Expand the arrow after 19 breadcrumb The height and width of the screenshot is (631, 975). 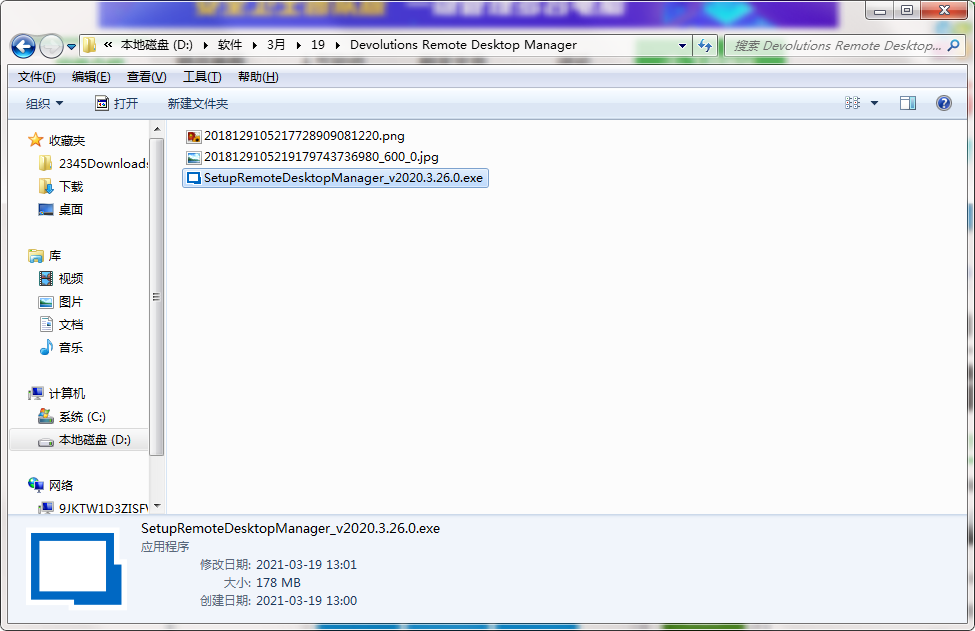[338, 45]
